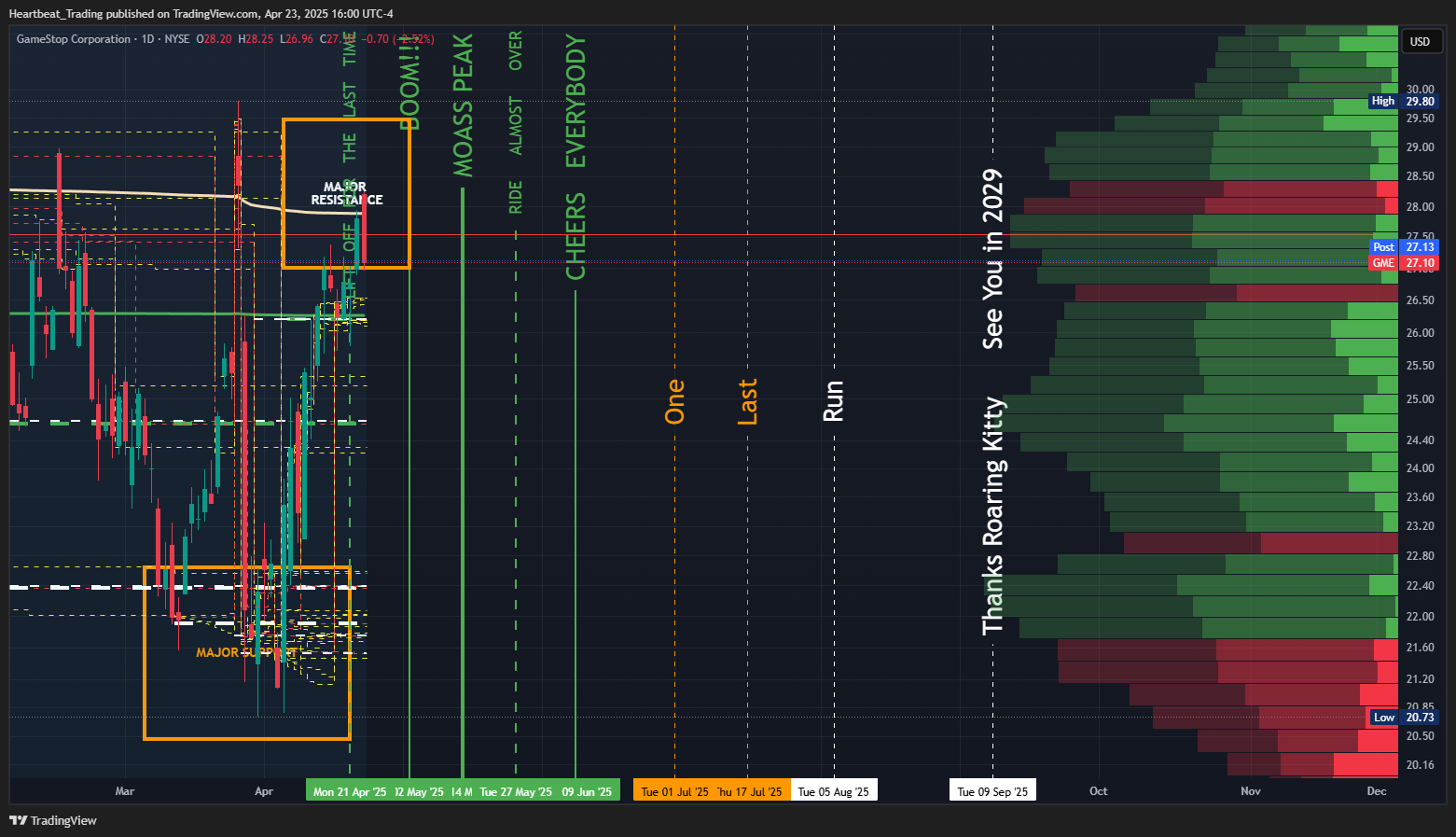Click the orange 'Last' text annotation
The width and height of the screenshot is (1456, 837).
(748, 401)
